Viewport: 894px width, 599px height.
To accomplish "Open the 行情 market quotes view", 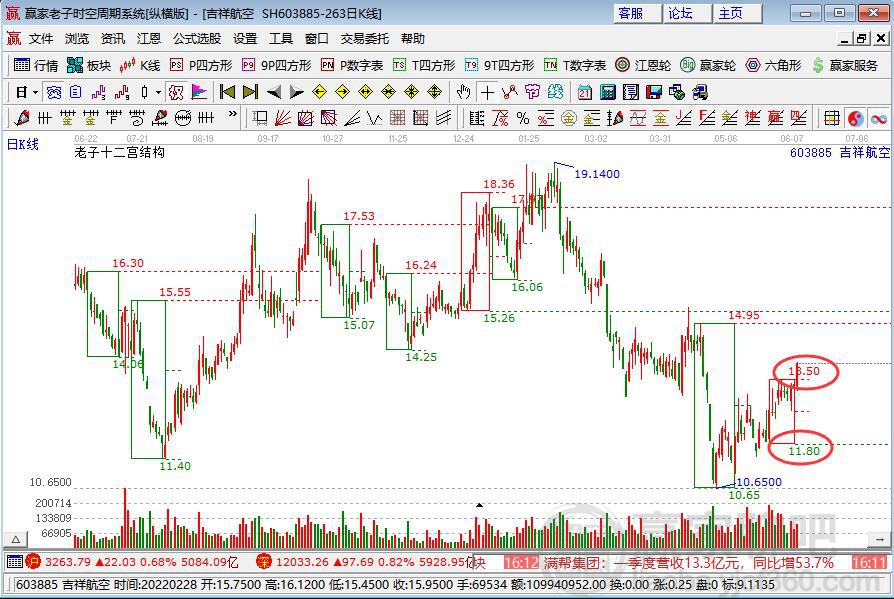I will pos(36,66).
